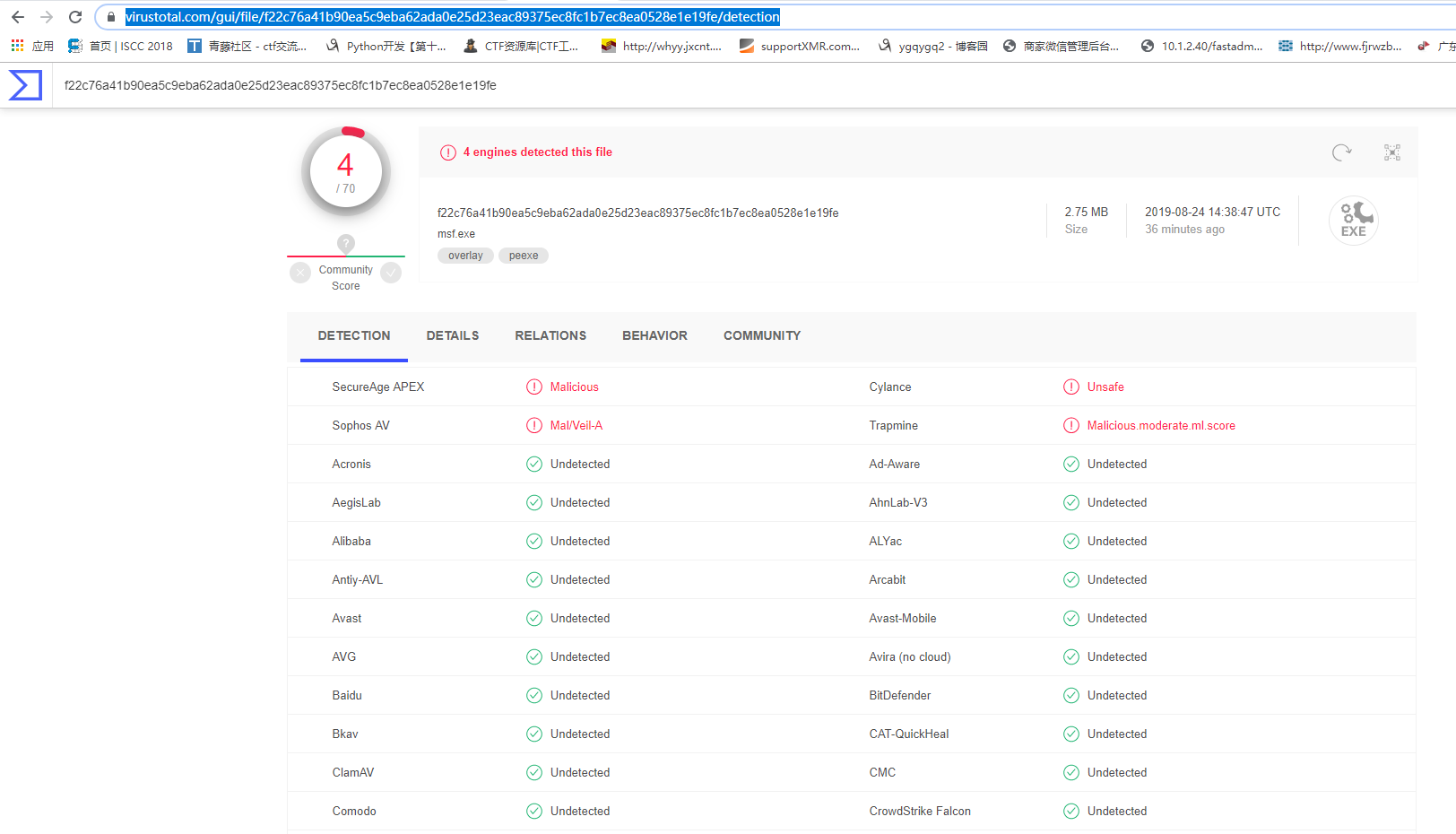The width and height of the screenshot is (1456, 834).
Task: Click the CAT-QuickHeal engine name
Action: point(909,734)
